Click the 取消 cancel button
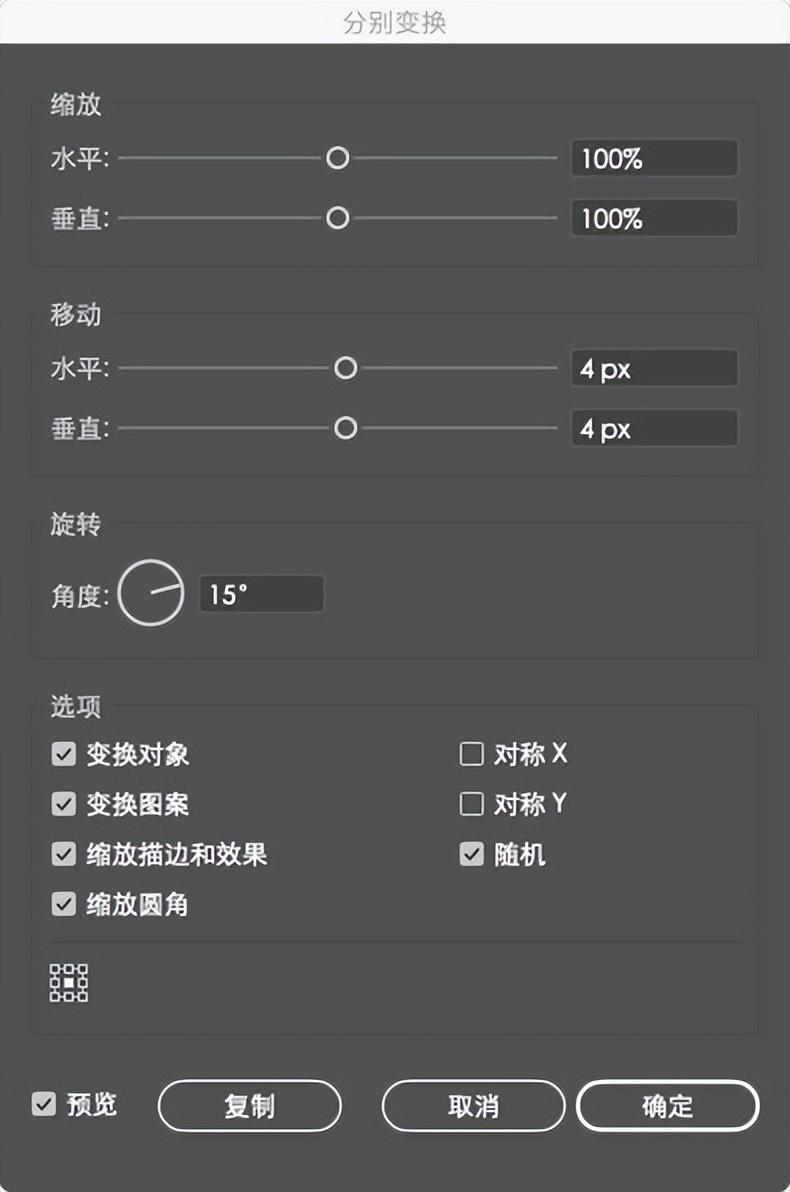 pyautogui.click(x=473, y=1107)
